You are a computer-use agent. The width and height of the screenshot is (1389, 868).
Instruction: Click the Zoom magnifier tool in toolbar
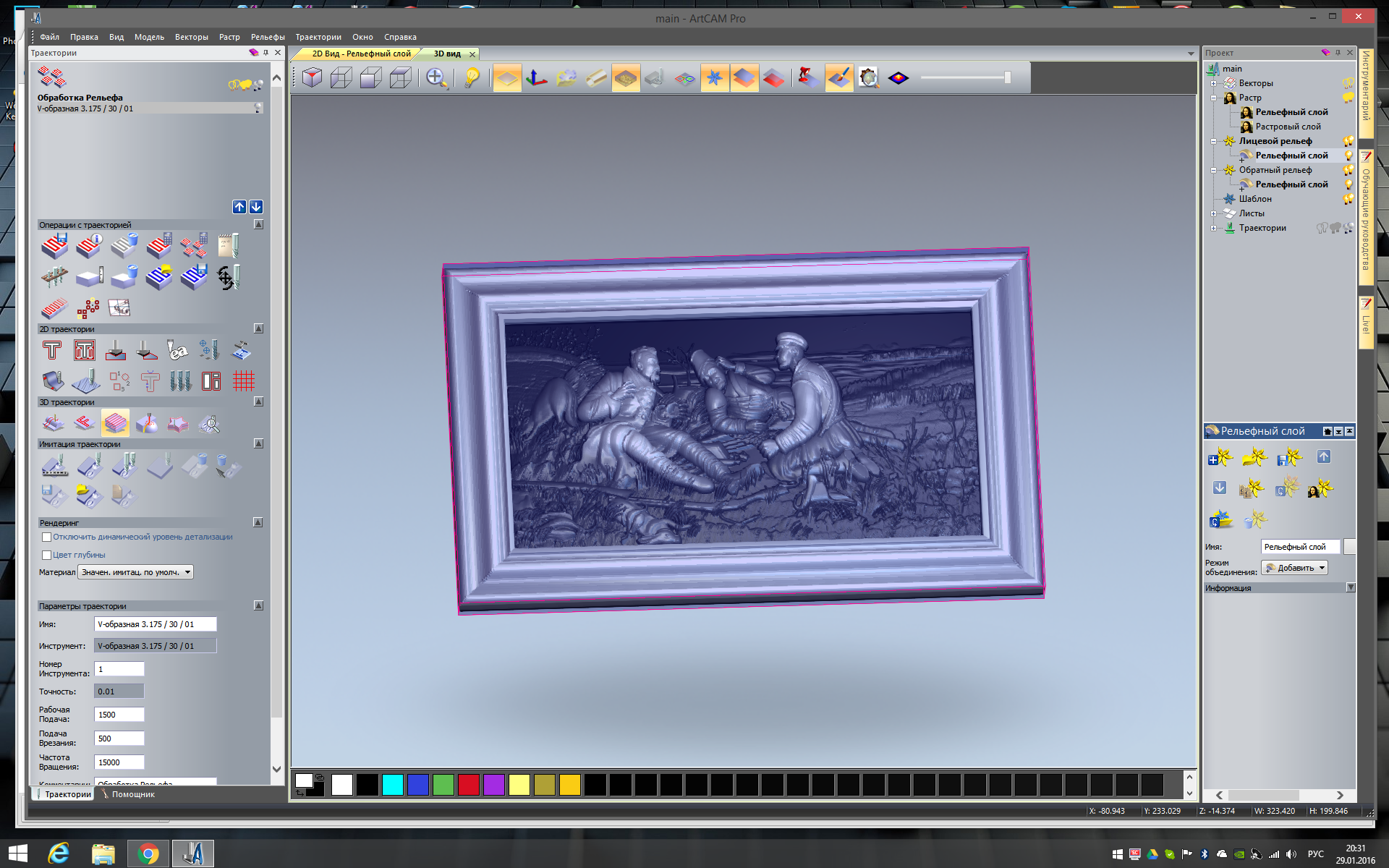[x=436, y=77]
